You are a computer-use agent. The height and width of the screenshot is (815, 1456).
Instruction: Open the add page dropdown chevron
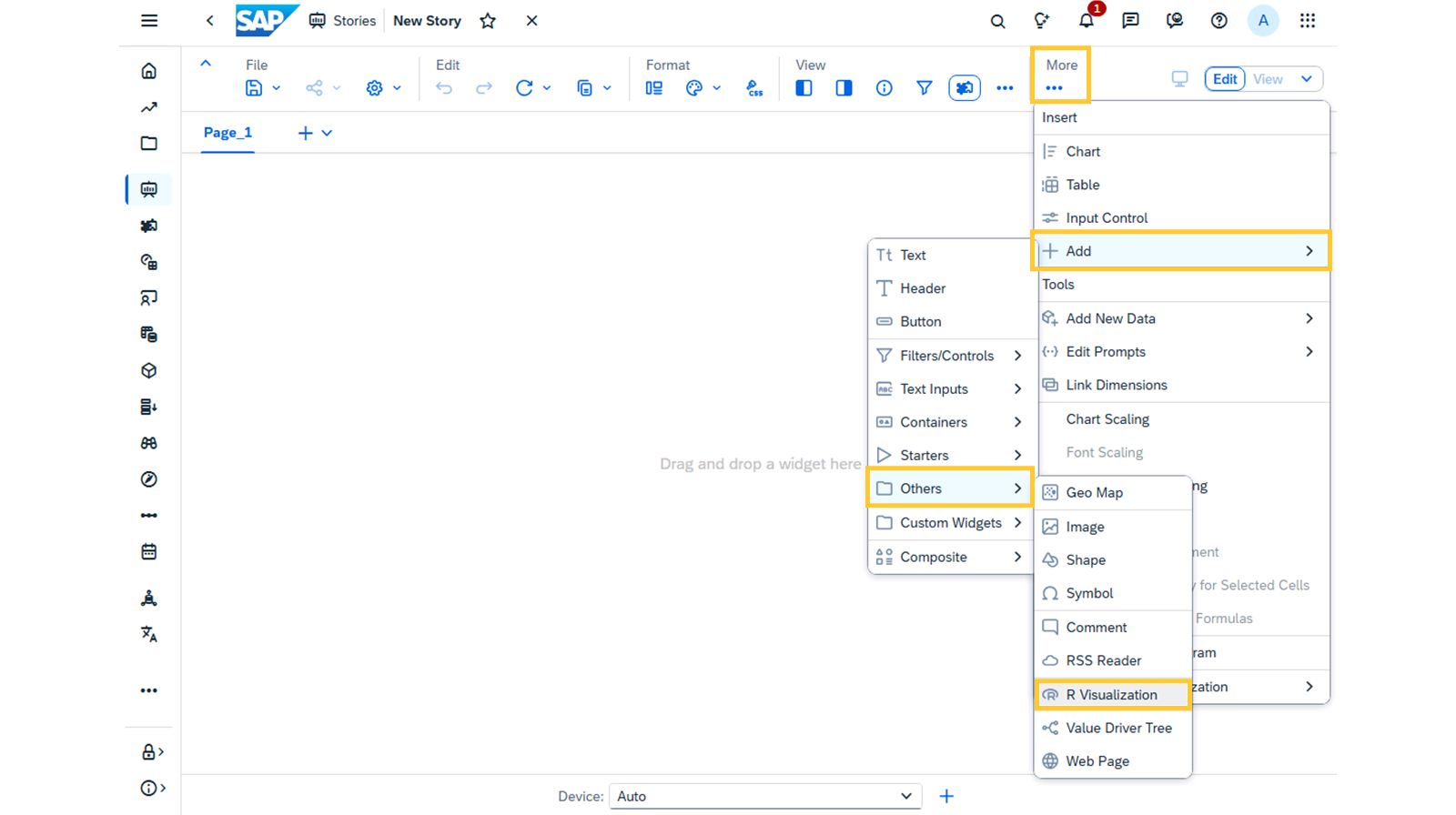pos(328,133)
